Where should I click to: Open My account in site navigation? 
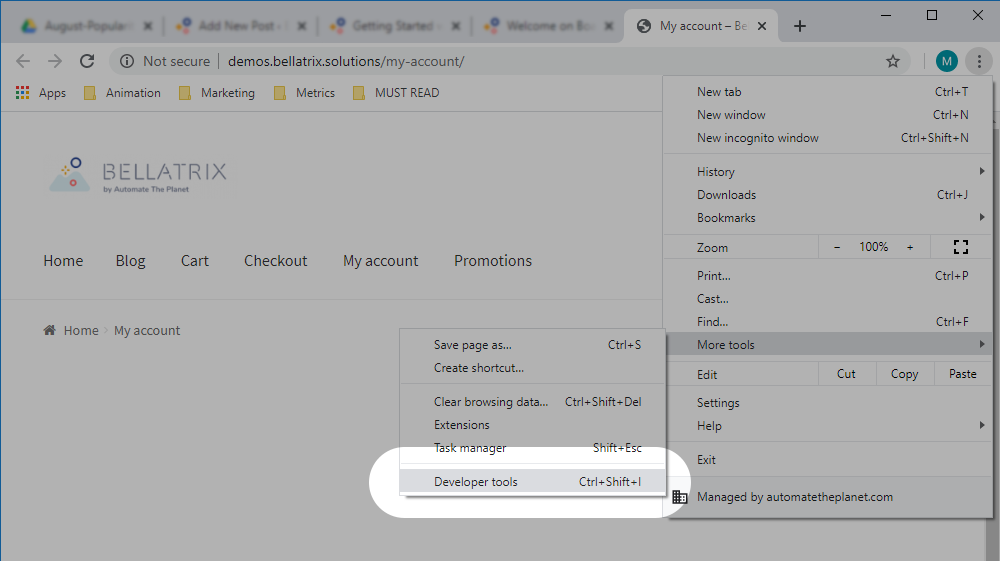[x=381, y=261]
